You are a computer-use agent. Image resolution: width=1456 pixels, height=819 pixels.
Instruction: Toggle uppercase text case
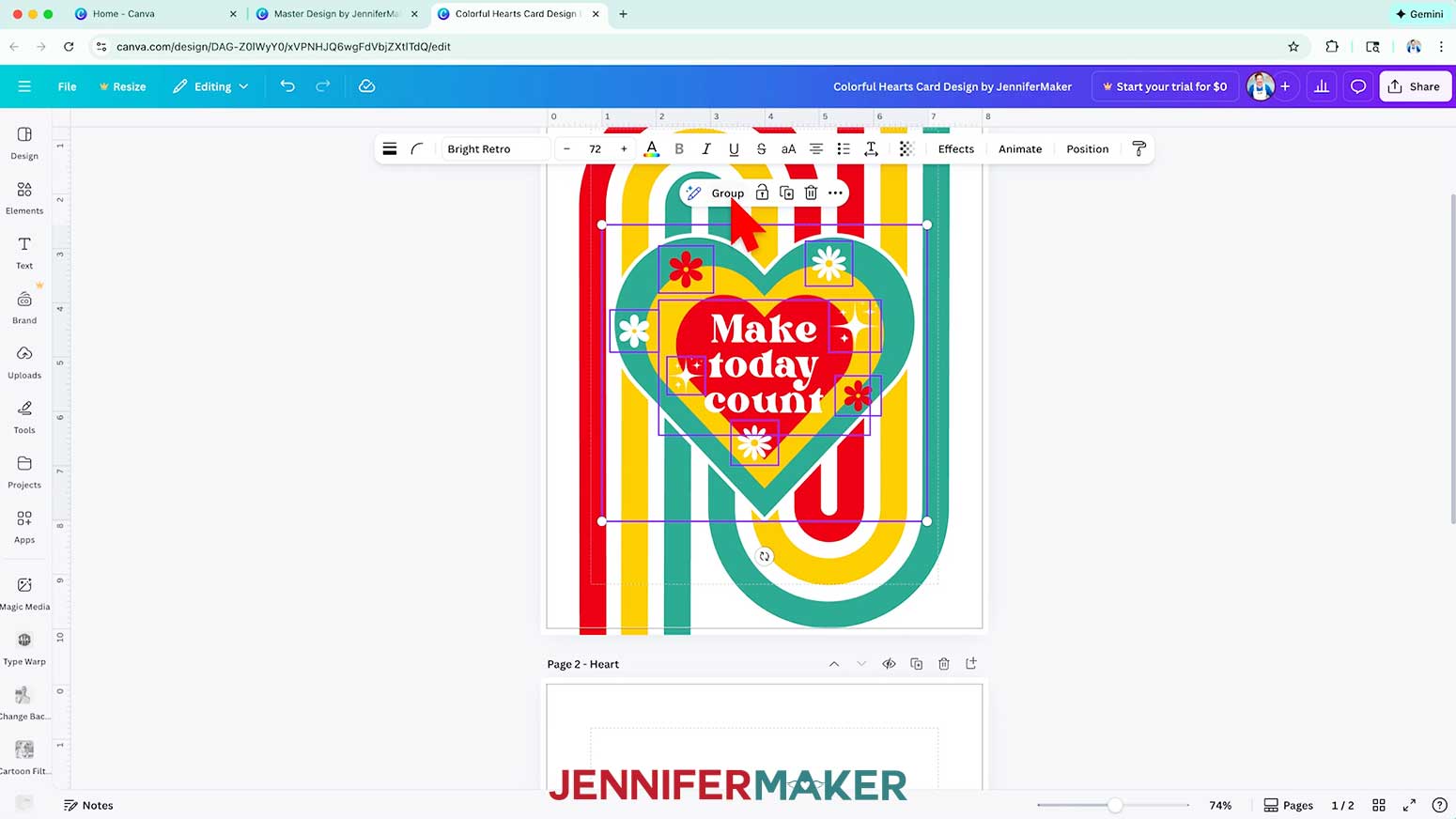point(789,148)
